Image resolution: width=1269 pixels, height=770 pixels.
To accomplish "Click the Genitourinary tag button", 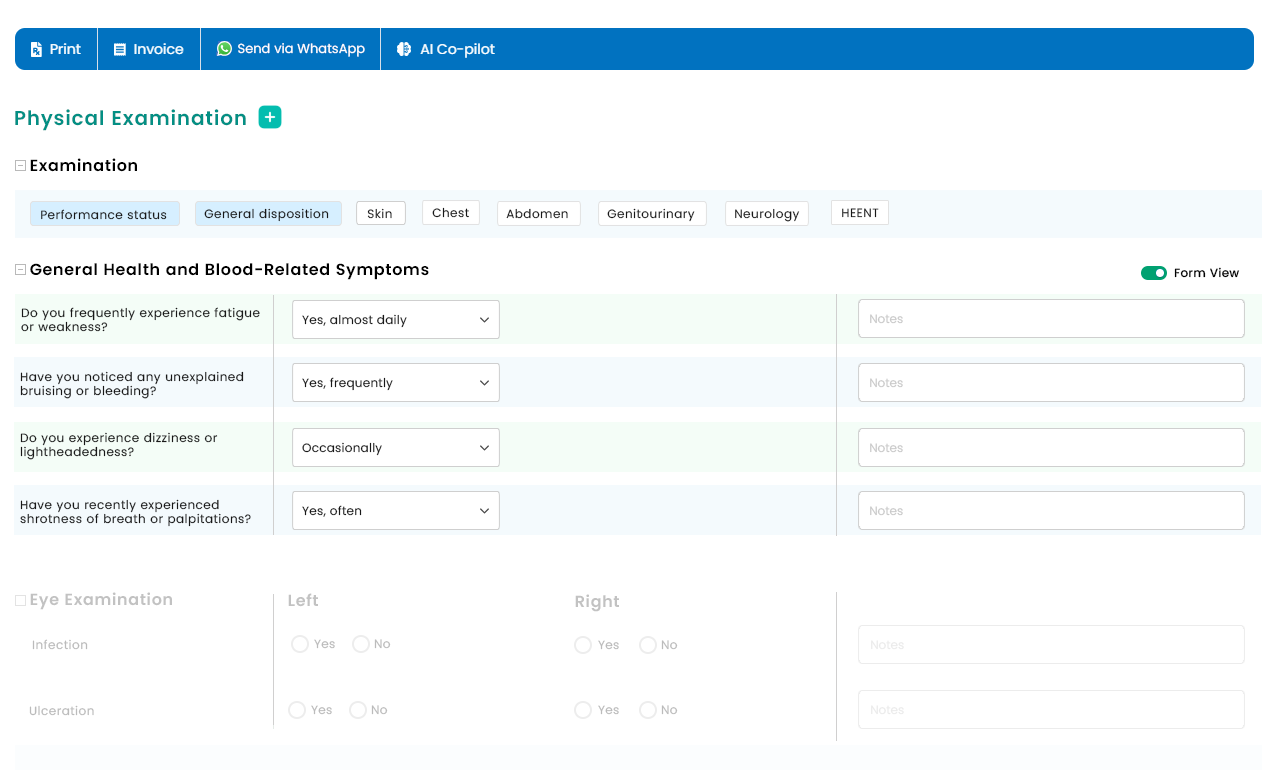I will coord(651,214).
